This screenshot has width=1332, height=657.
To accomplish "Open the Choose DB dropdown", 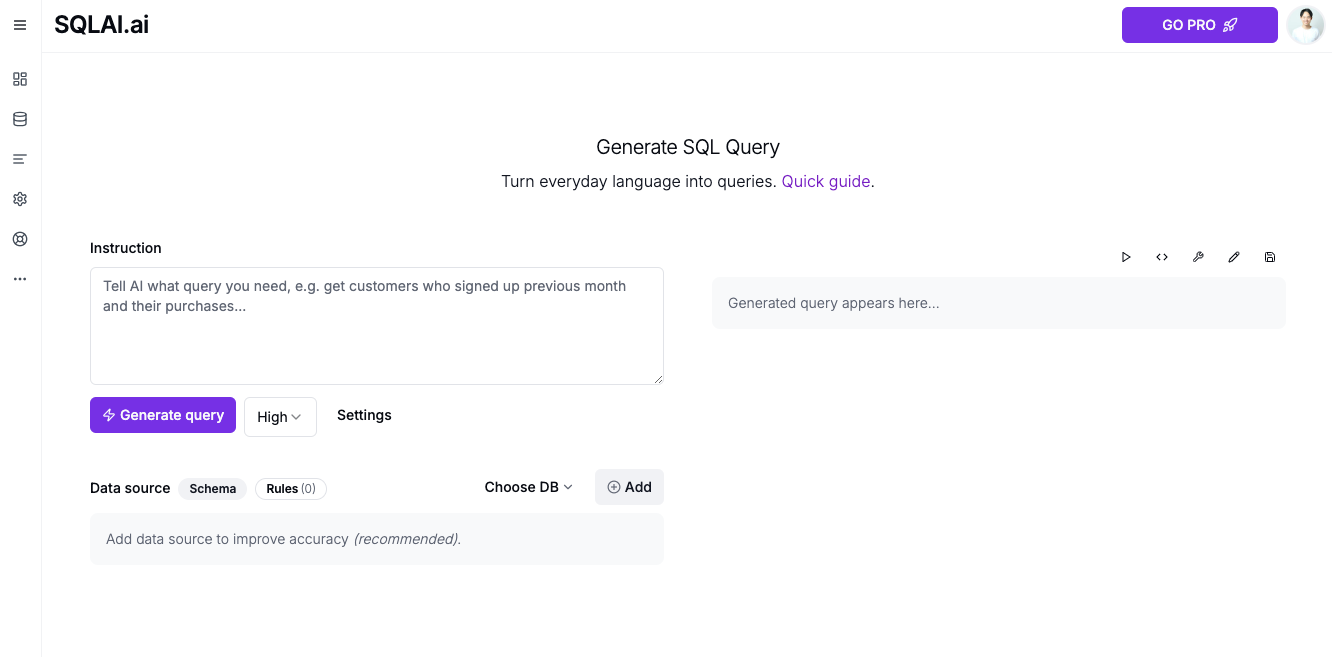I will [x=529, y=487].
